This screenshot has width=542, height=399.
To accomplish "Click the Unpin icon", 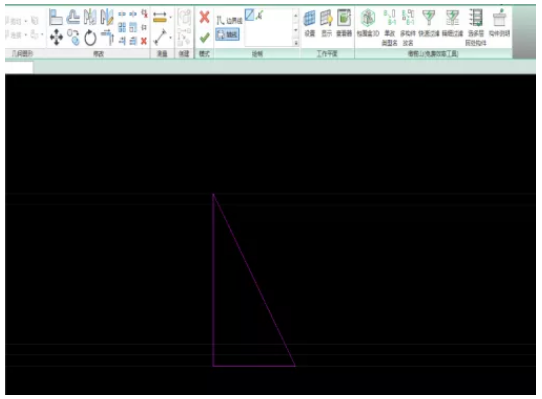I will coord(144,14).
